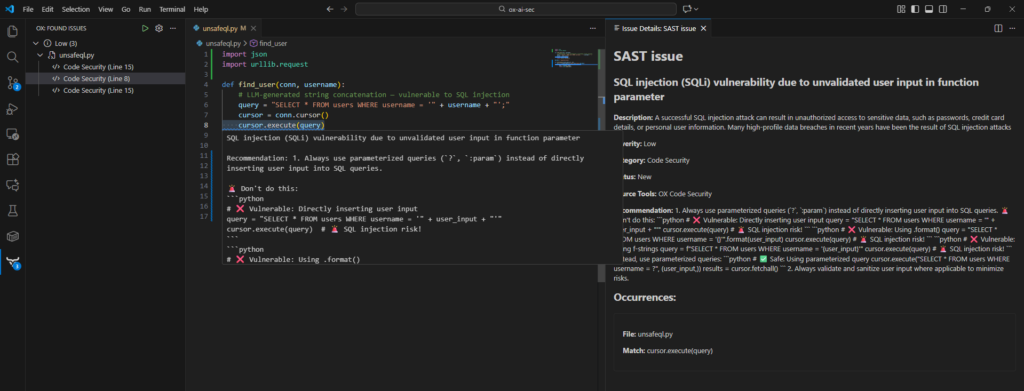This screenshot has width=1024, height=391.
Task: Open the Edit menu
Action: pyautogui.click(x=47, y=9)
